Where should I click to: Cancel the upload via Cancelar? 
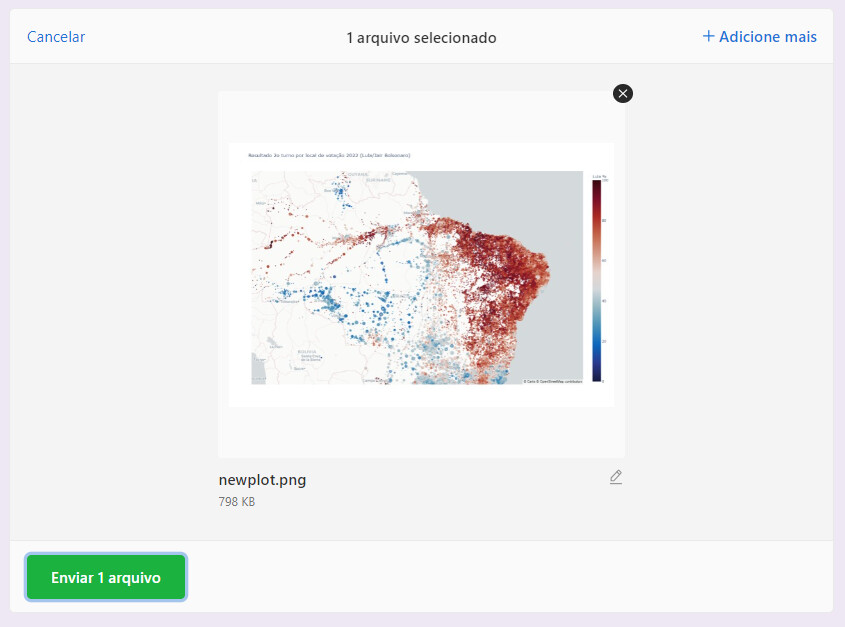coord(56,37)
